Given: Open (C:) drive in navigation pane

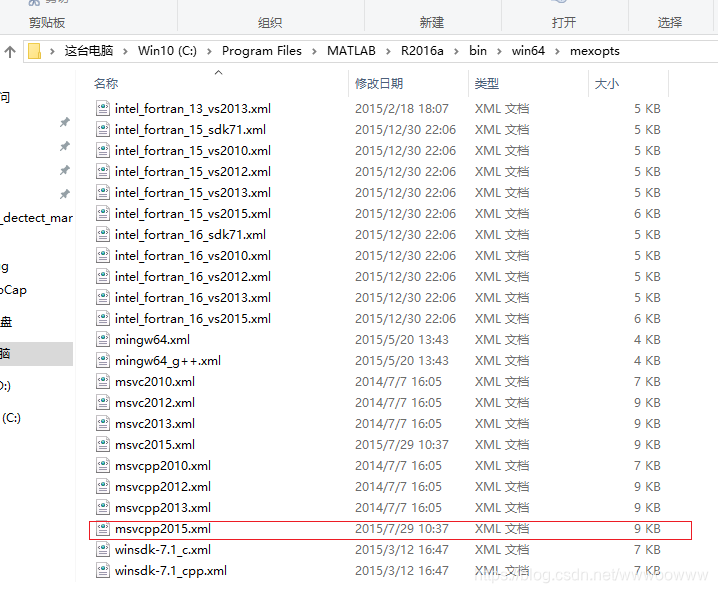Looking at the screenshot, I should tap(11, 418).
